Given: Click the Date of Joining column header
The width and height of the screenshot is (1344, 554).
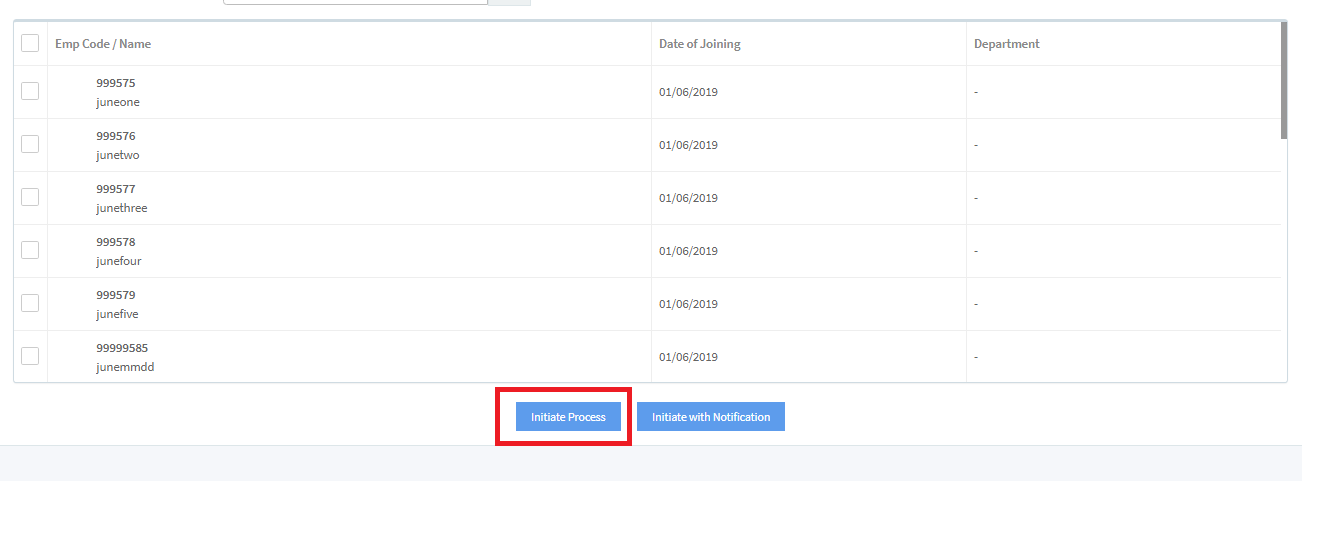Looking at the screenshot, I should (700, 44).
